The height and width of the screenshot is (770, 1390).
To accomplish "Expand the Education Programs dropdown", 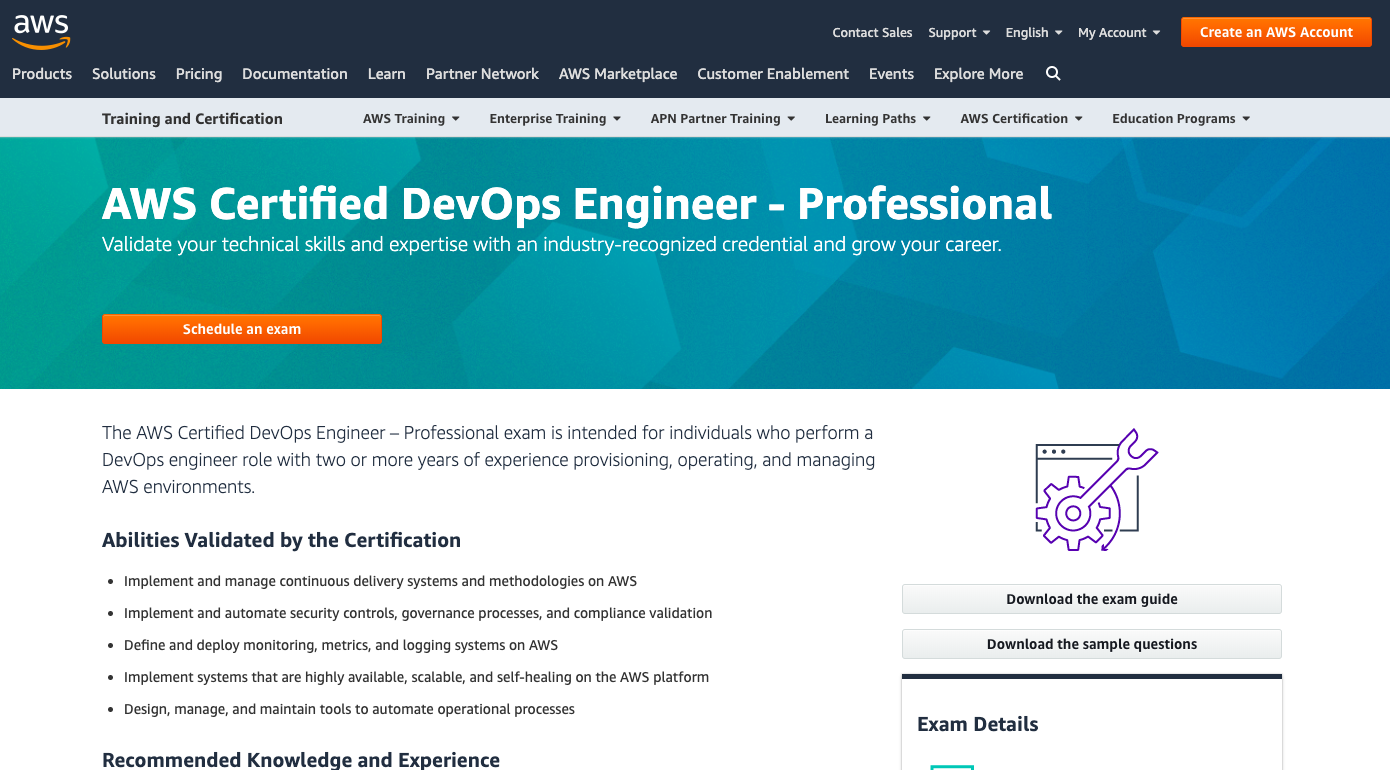I will coord(1180,119).
